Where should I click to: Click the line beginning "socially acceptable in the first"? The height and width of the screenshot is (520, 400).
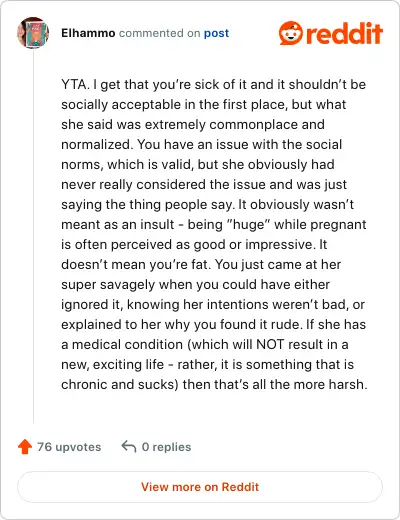pyautogui.click(x=203, y=105)
